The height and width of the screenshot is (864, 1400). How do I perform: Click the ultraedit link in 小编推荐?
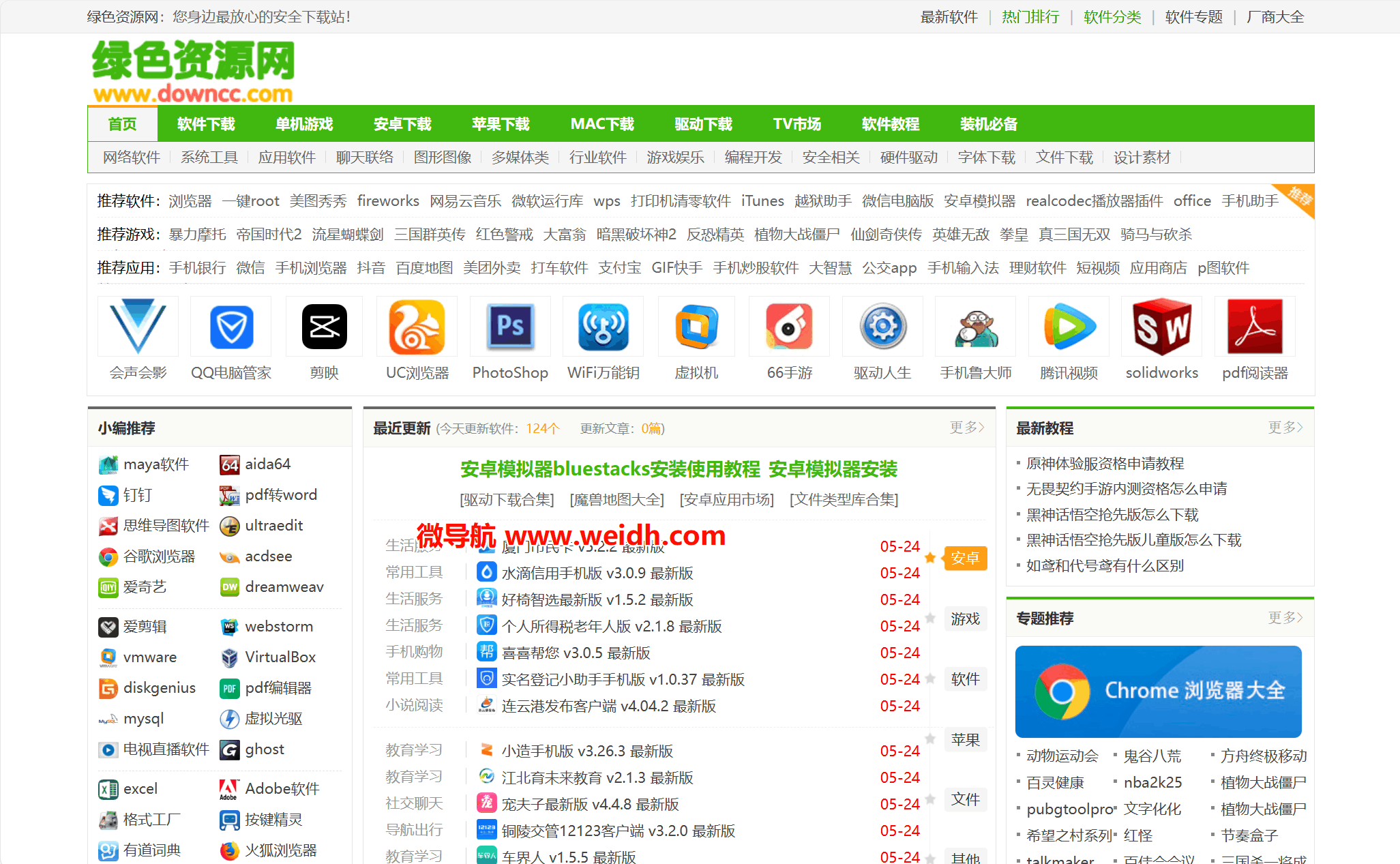coord(274,526)
